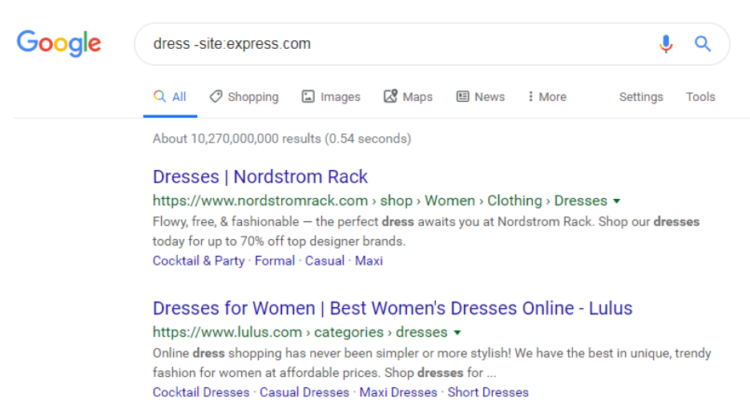The image size is (750, 409).
Task: Click the search box with dress query
Action: click(x=390, y=44)
